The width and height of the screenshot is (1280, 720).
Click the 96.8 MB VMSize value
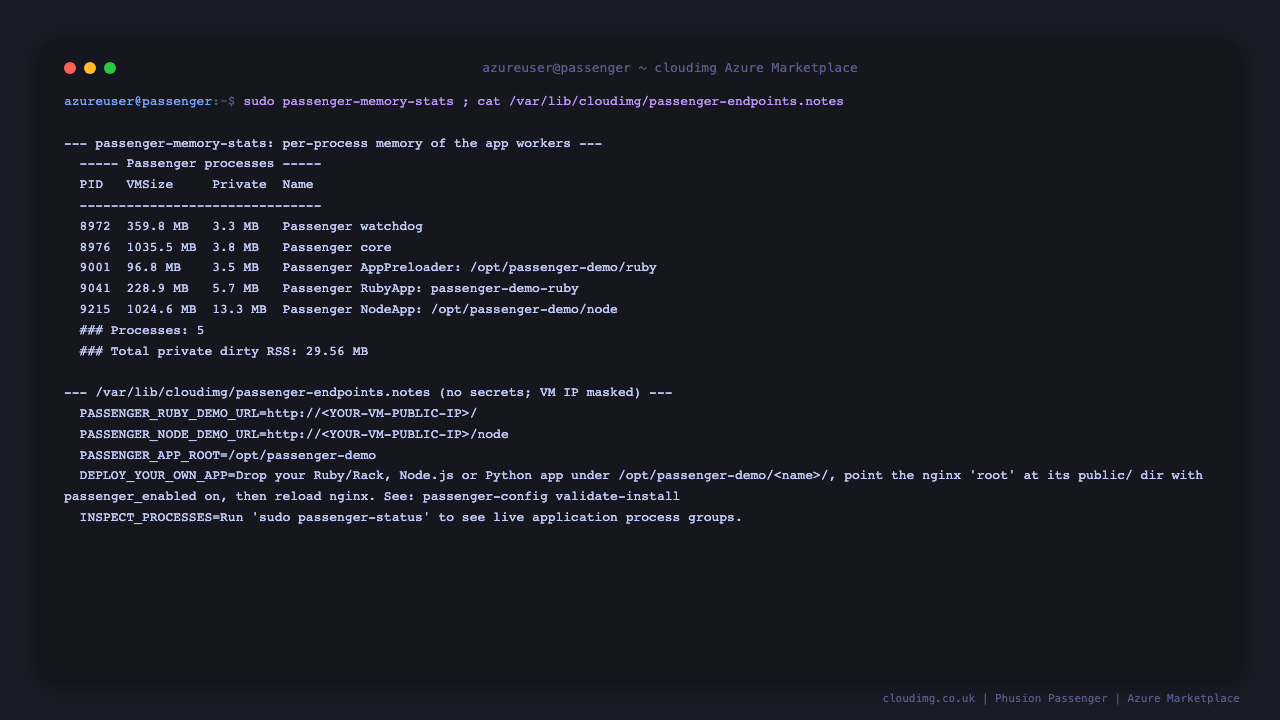[154, 267]
